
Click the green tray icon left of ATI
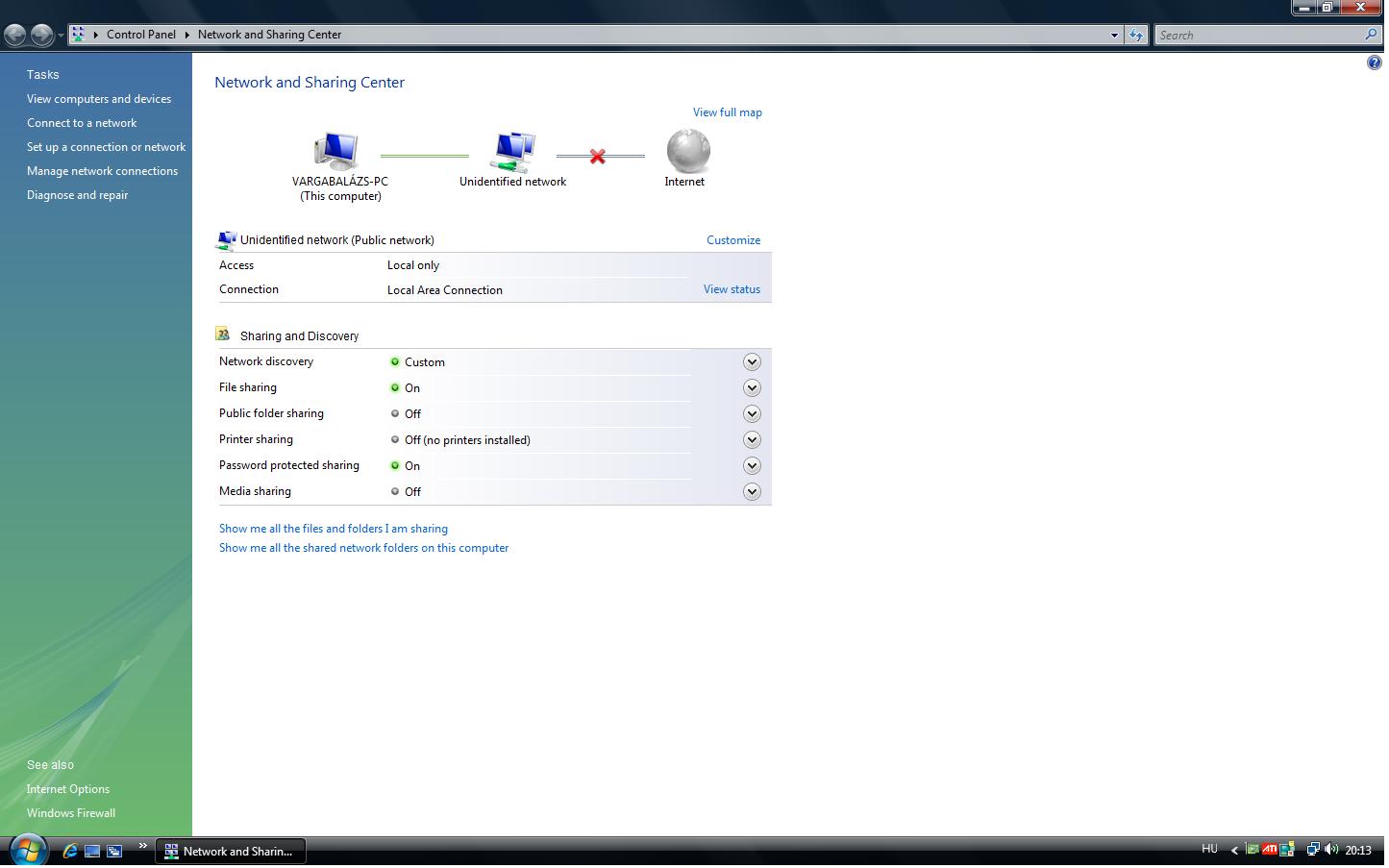1253,849
